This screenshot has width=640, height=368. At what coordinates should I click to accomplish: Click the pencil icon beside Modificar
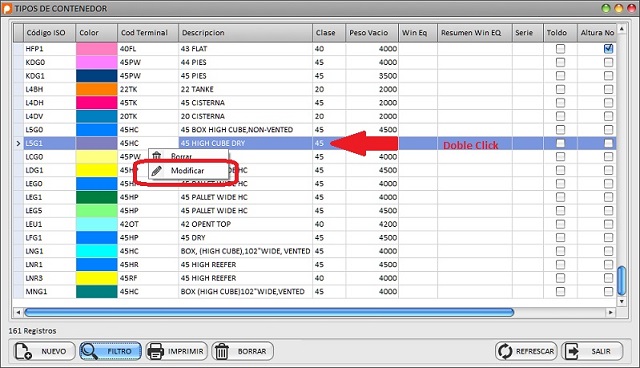click(157, 171)
